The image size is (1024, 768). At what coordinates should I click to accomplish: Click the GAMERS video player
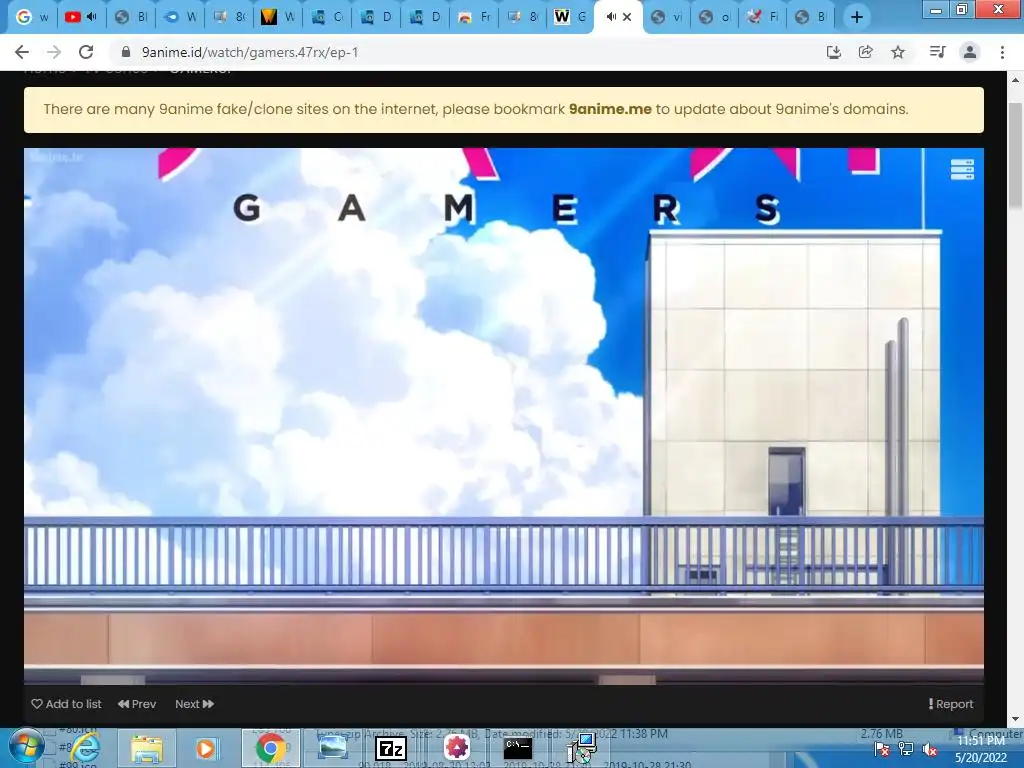pyautogui.click(x=504, y=416)
